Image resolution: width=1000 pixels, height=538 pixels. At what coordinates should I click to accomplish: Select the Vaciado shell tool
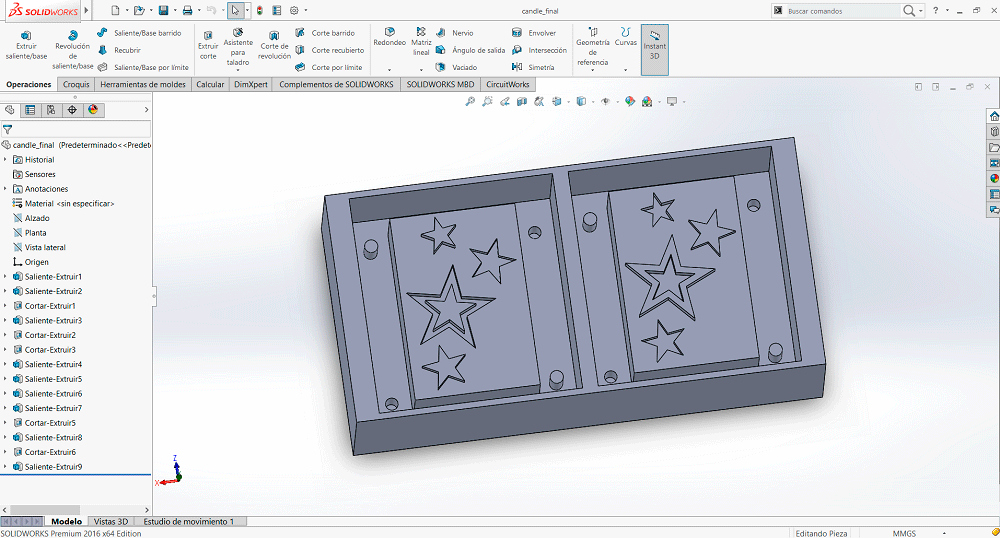pos(456,67)
